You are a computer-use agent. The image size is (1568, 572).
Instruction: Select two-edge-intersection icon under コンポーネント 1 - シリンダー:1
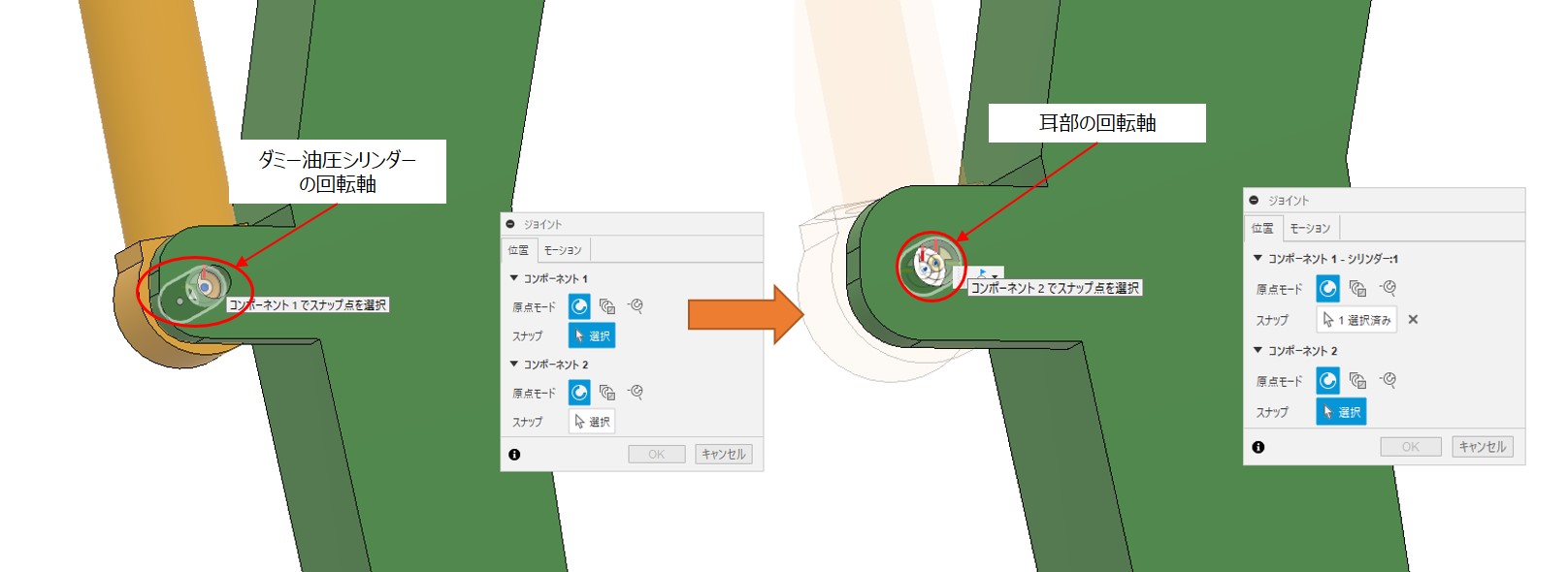(1388, 288)
